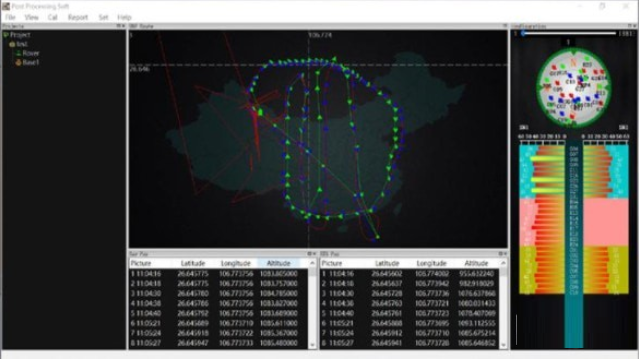Open the Report menu
Image resolution: width=639 pixels, height=360 pixels.
click(77, 17)
